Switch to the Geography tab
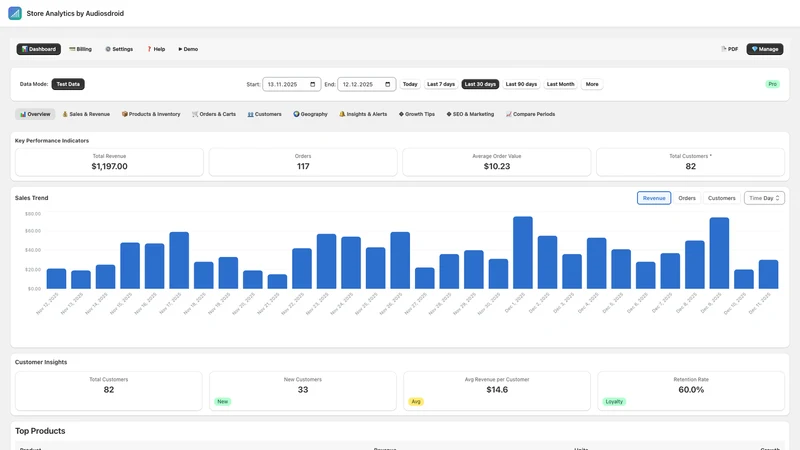 310,114
